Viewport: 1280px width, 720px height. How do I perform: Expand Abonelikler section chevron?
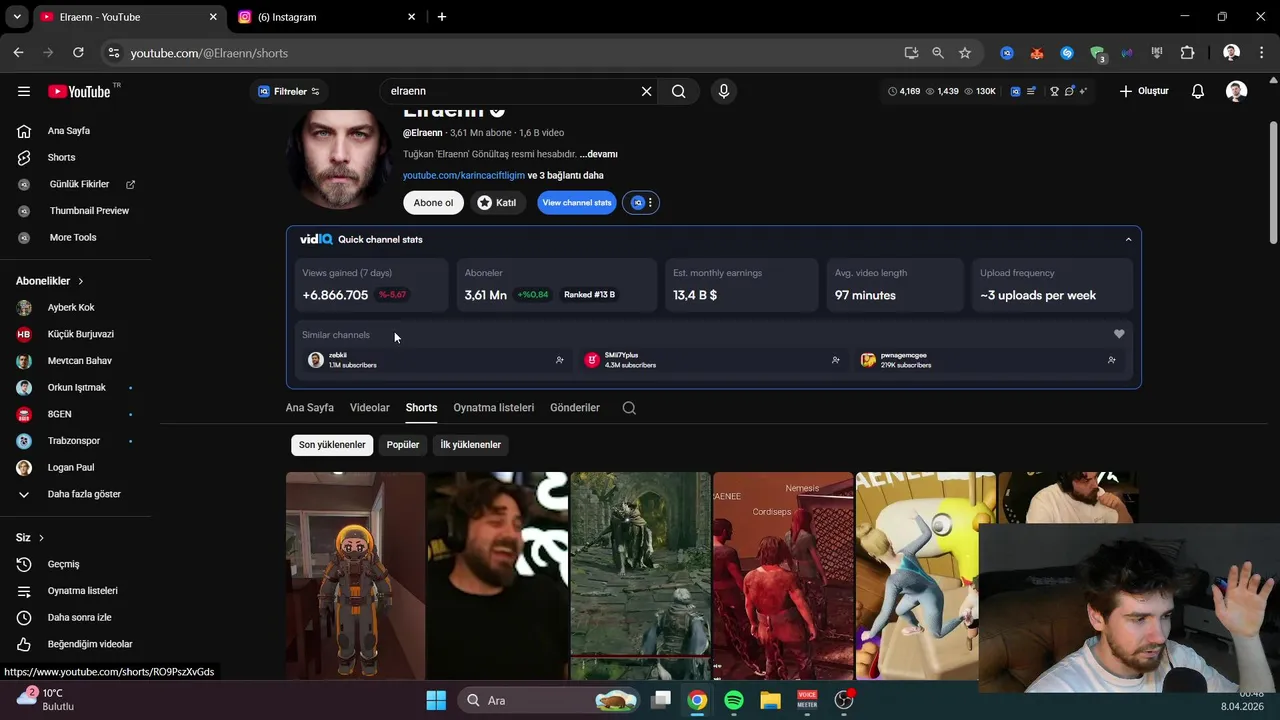click(x=81, y=282)
